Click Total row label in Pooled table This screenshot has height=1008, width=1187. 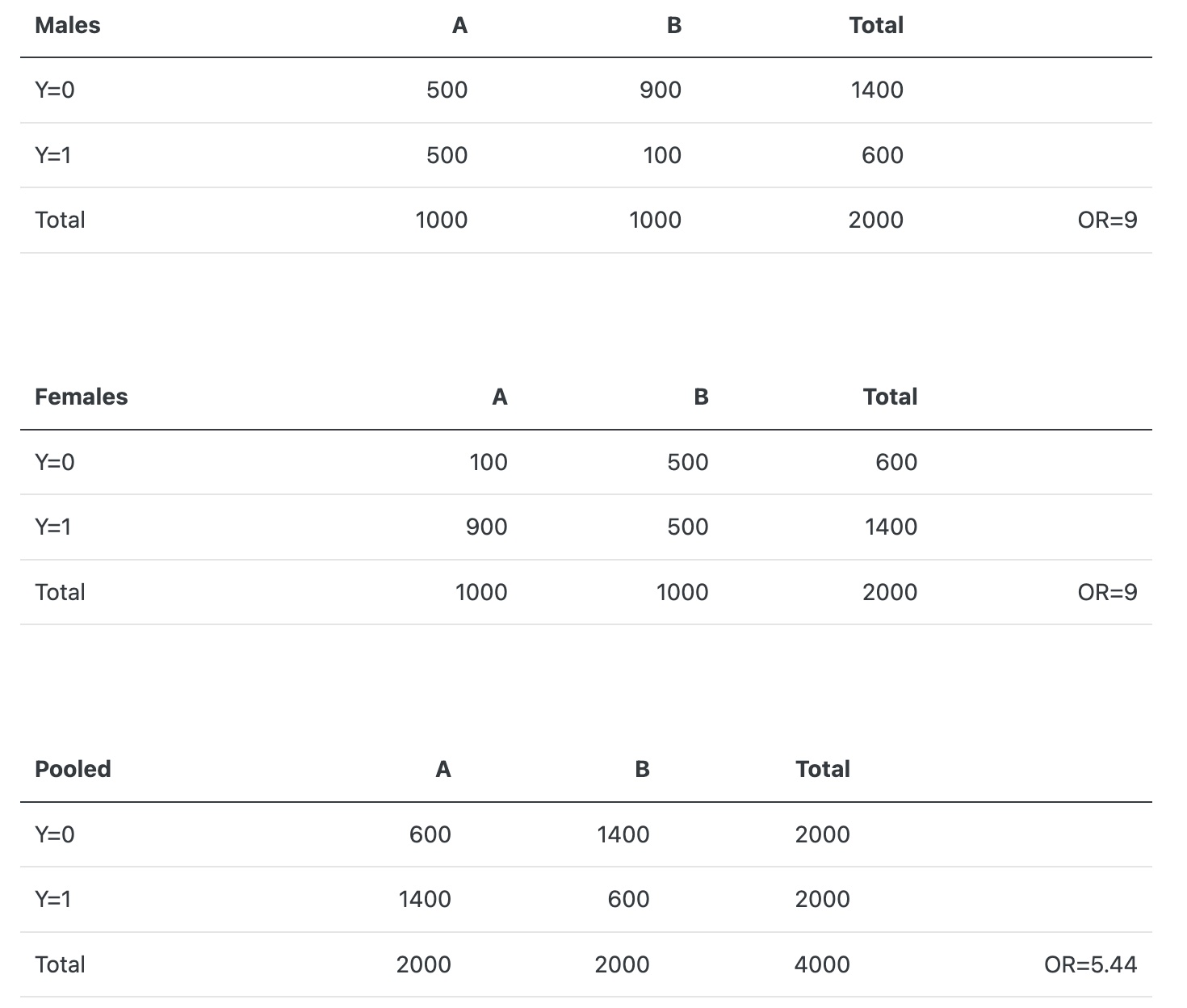tap(60, 964)
